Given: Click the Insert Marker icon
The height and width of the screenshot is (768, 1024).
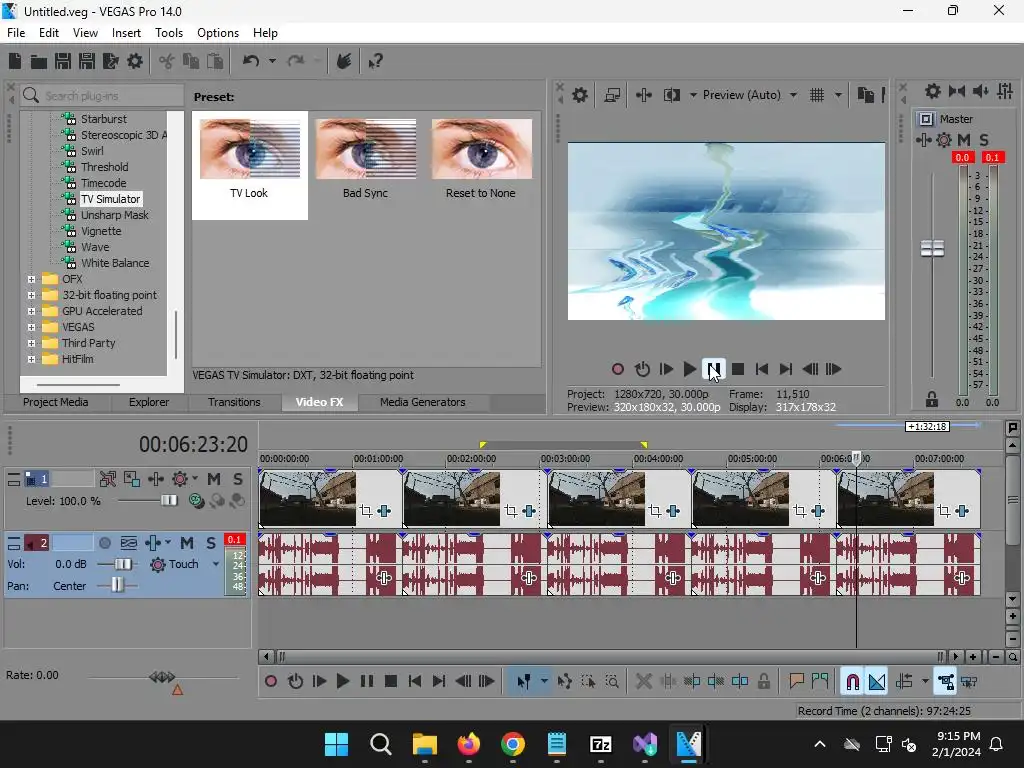Looking at the screenshot, I should click(x=796, y=682).
